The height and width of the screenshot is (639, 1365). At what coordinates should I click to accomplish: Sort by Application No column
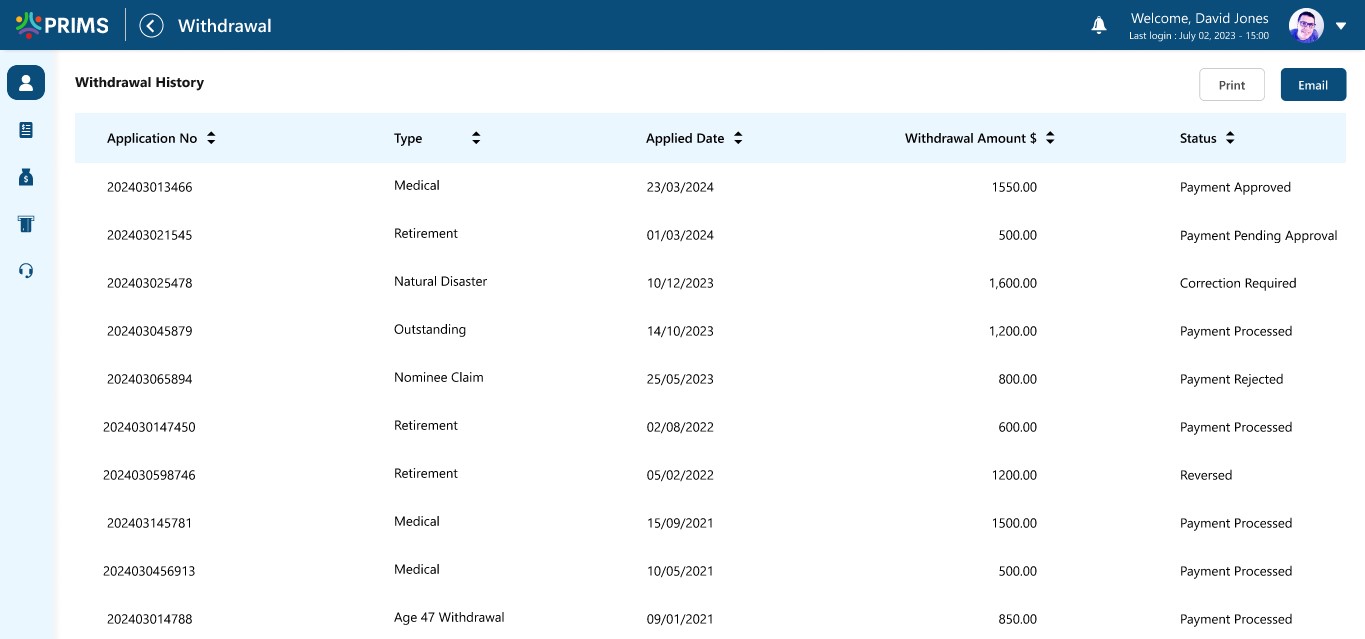pyautogui.click(x=211, y=139)
